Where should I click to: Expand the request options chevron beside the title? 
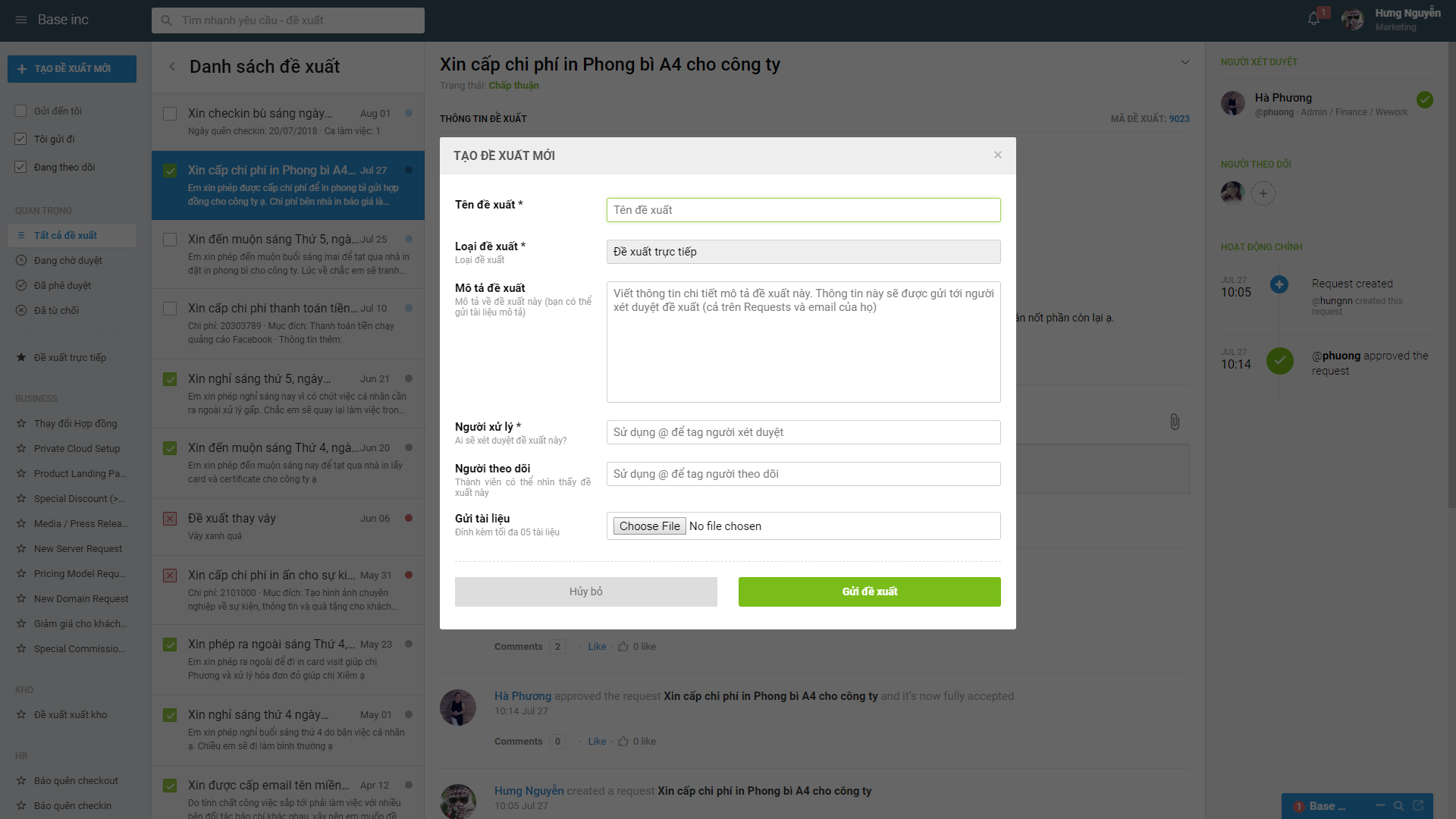[1185, 62]
